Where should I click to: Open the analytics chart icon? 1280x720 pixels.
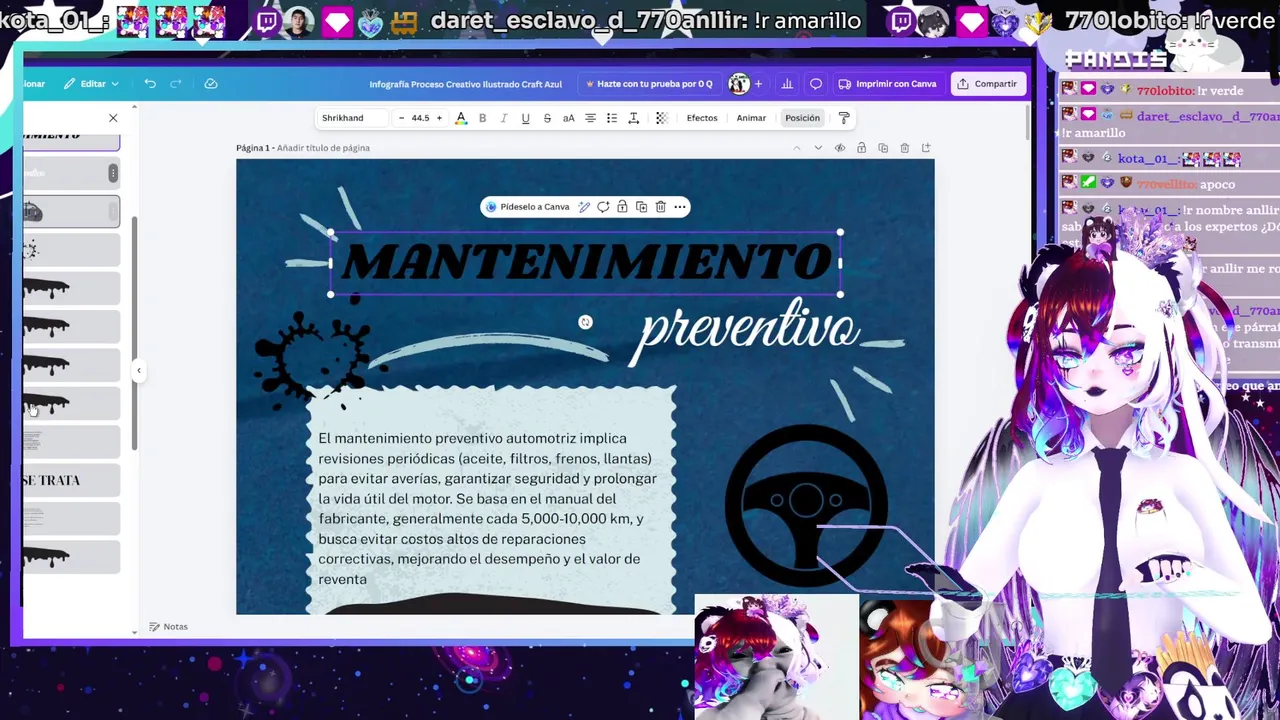[x=787, y=84]
